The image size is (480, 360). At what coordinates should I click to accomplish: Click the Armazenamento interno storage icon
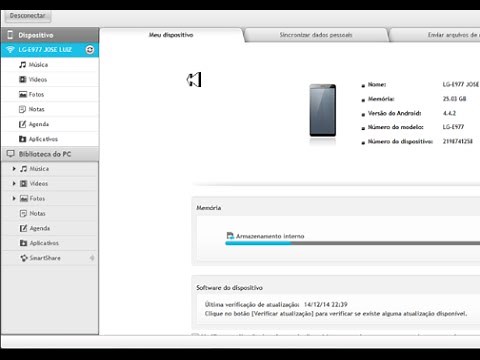point(230,236)
